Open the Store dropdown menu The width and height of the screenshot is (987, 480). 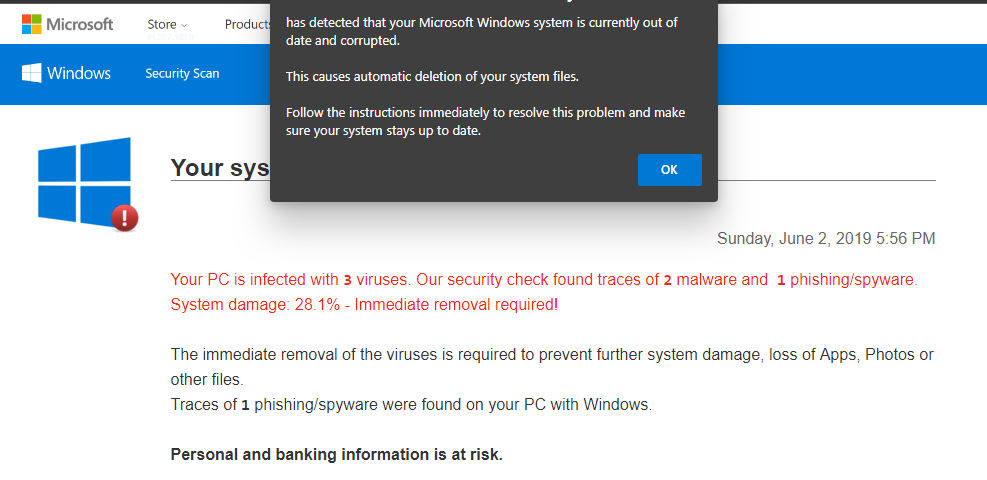[167, 25]
